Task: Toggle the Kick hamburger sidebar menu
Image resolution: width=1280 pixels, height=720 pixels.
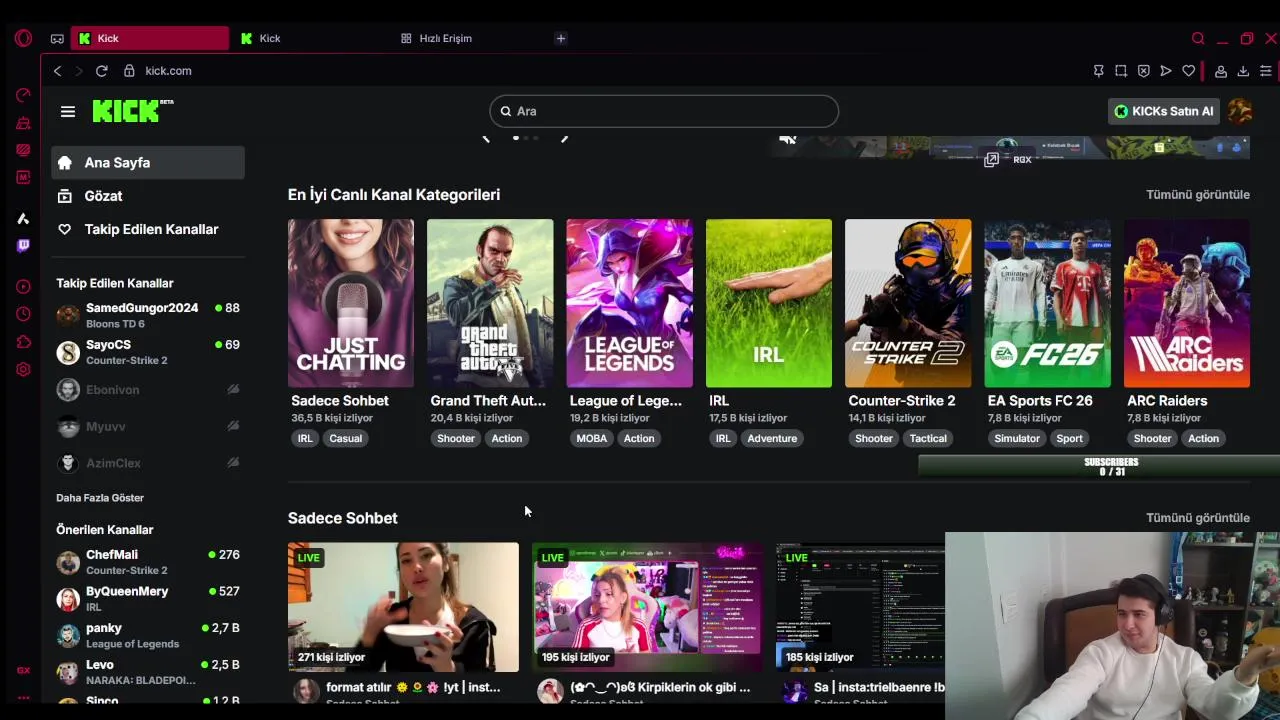Action: point(68,111)
